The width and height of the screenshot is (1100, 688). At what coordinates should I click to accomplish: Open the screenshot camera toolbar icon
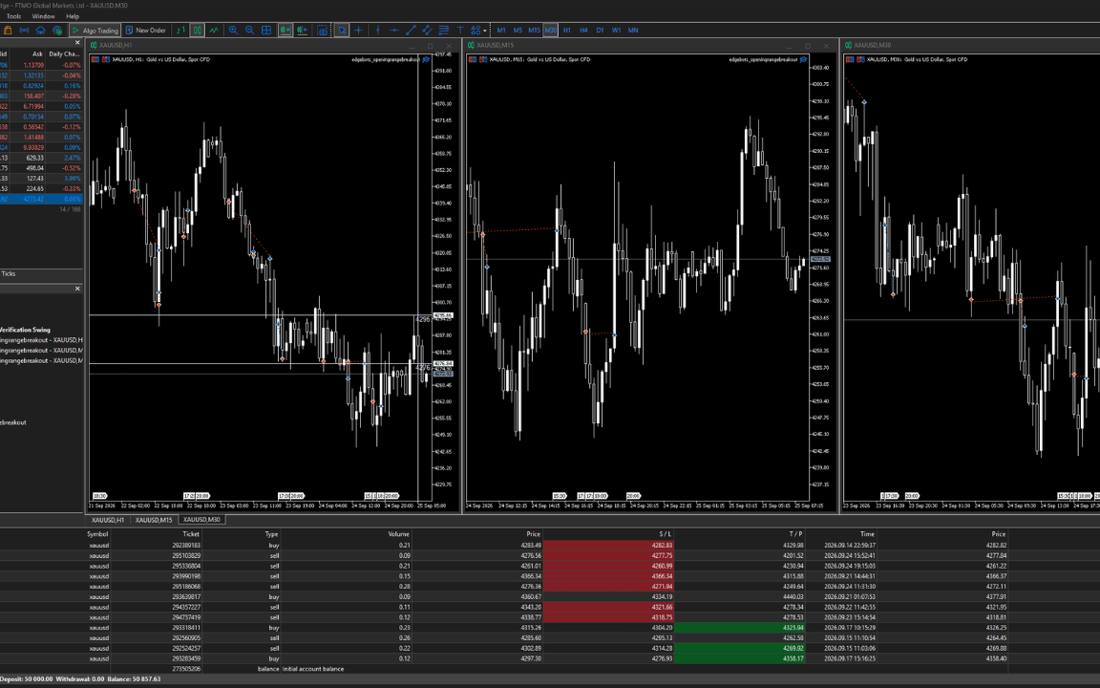point(323,30)
